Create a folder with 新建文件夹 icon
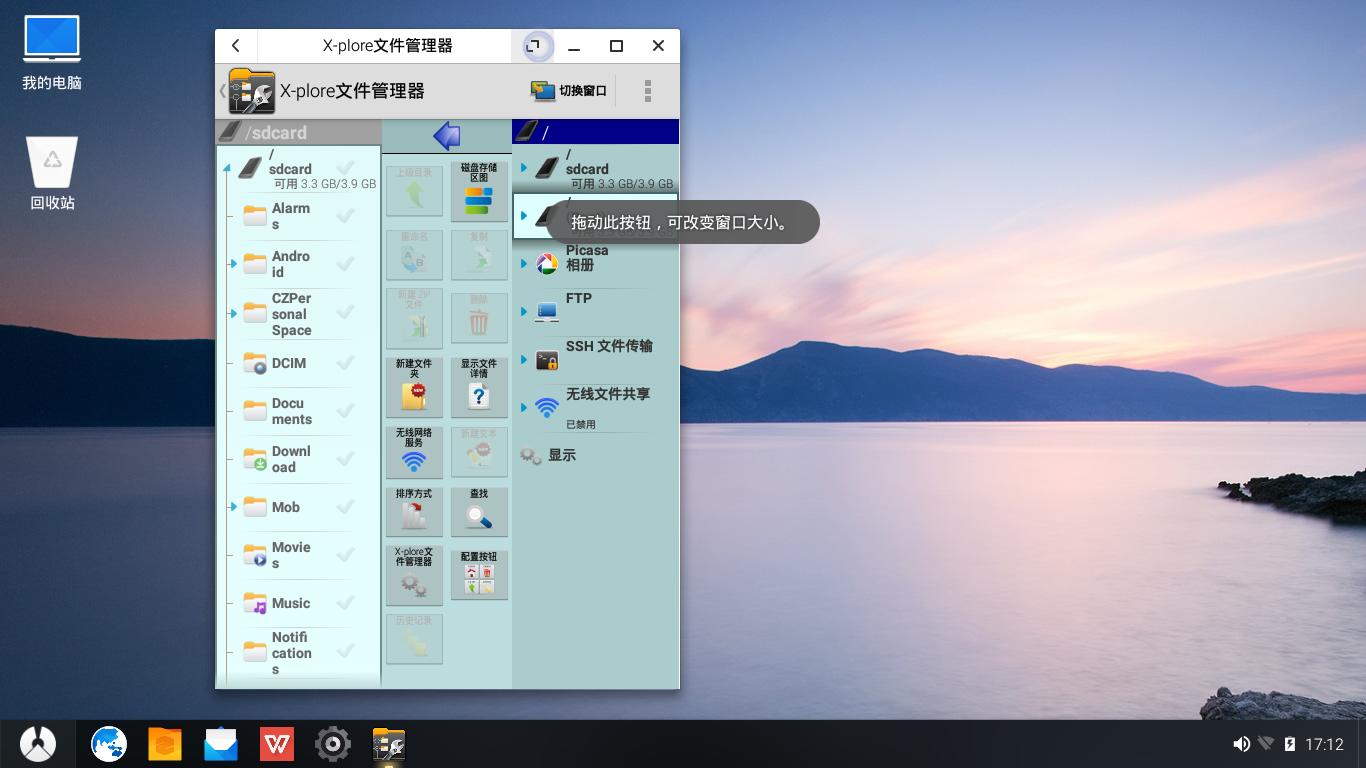Screen dimensions: 1366x768 click(414, 387)
